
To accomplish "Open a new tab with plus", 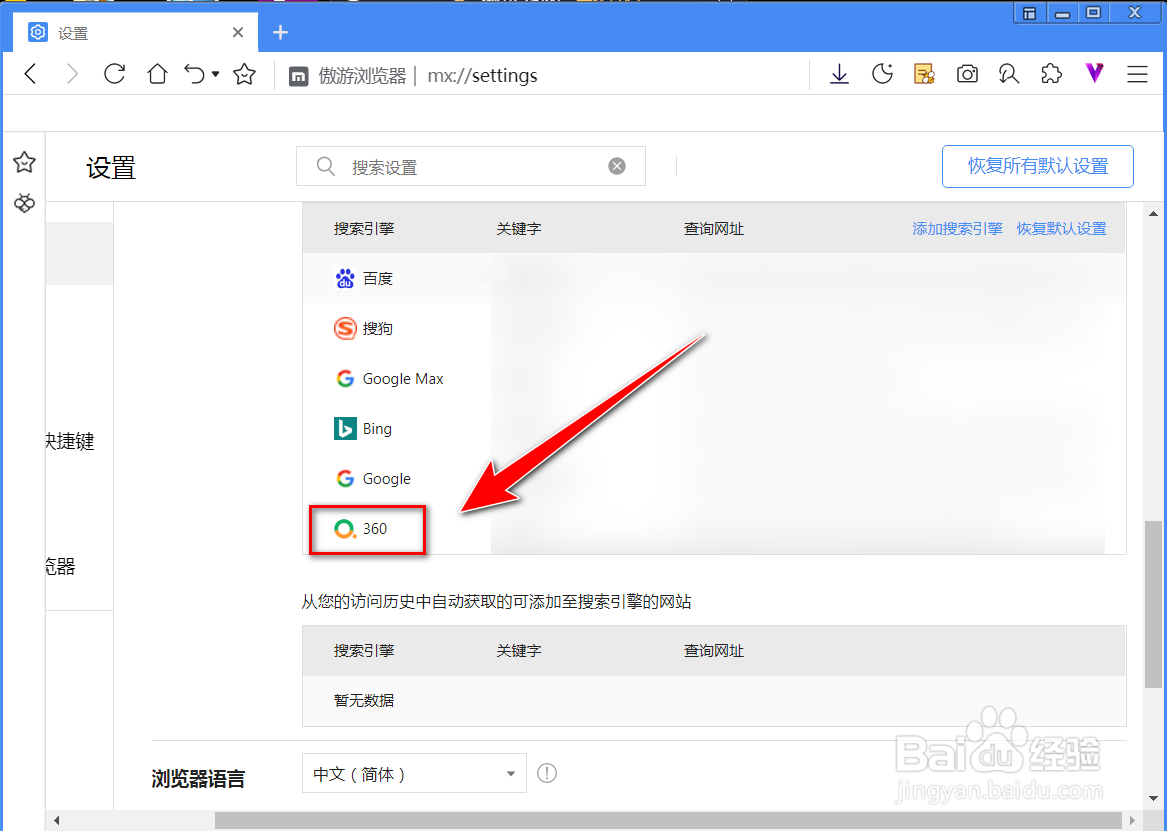I will click(280, 32).
